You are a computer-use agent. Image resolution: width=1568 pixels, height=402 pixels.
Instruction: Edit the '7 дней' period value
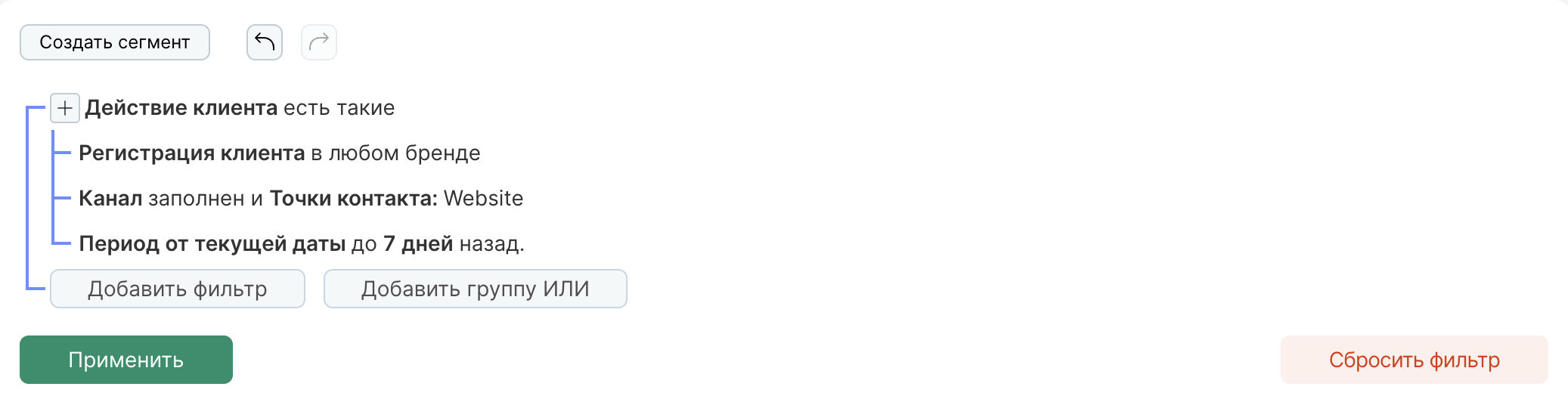coord(418,244)
